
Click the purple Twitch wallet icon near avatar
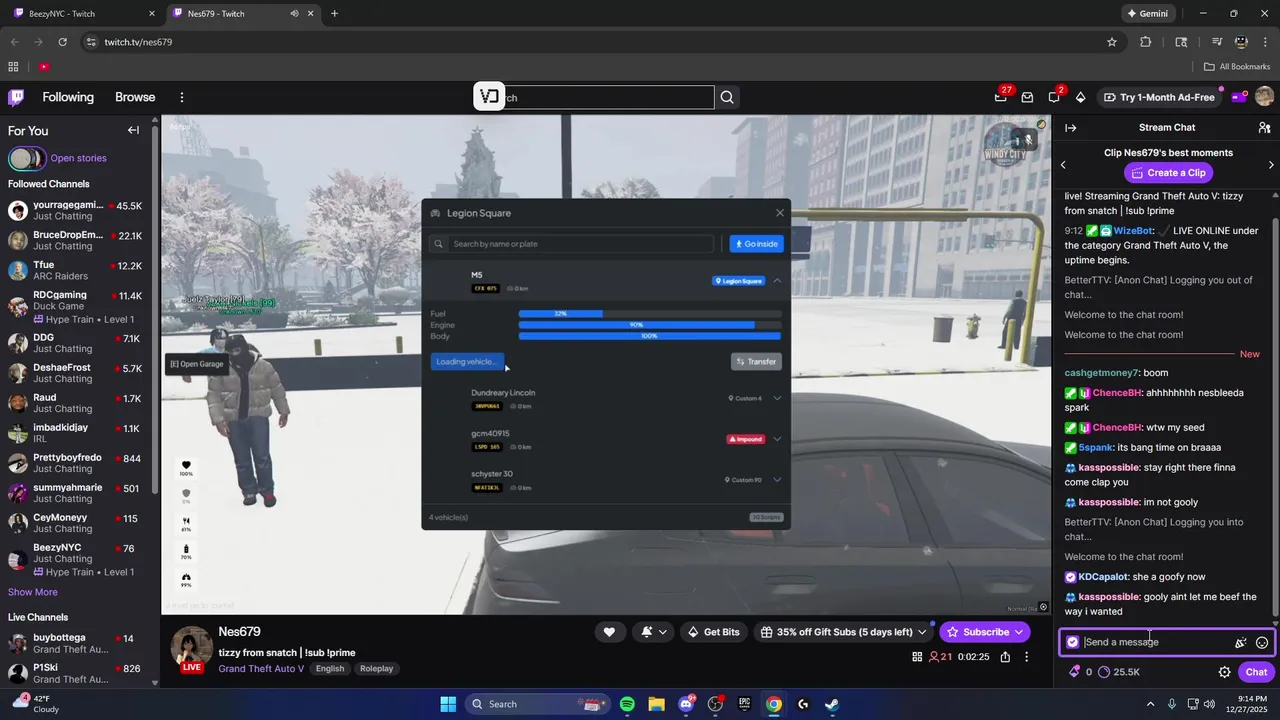point(1238,97)
